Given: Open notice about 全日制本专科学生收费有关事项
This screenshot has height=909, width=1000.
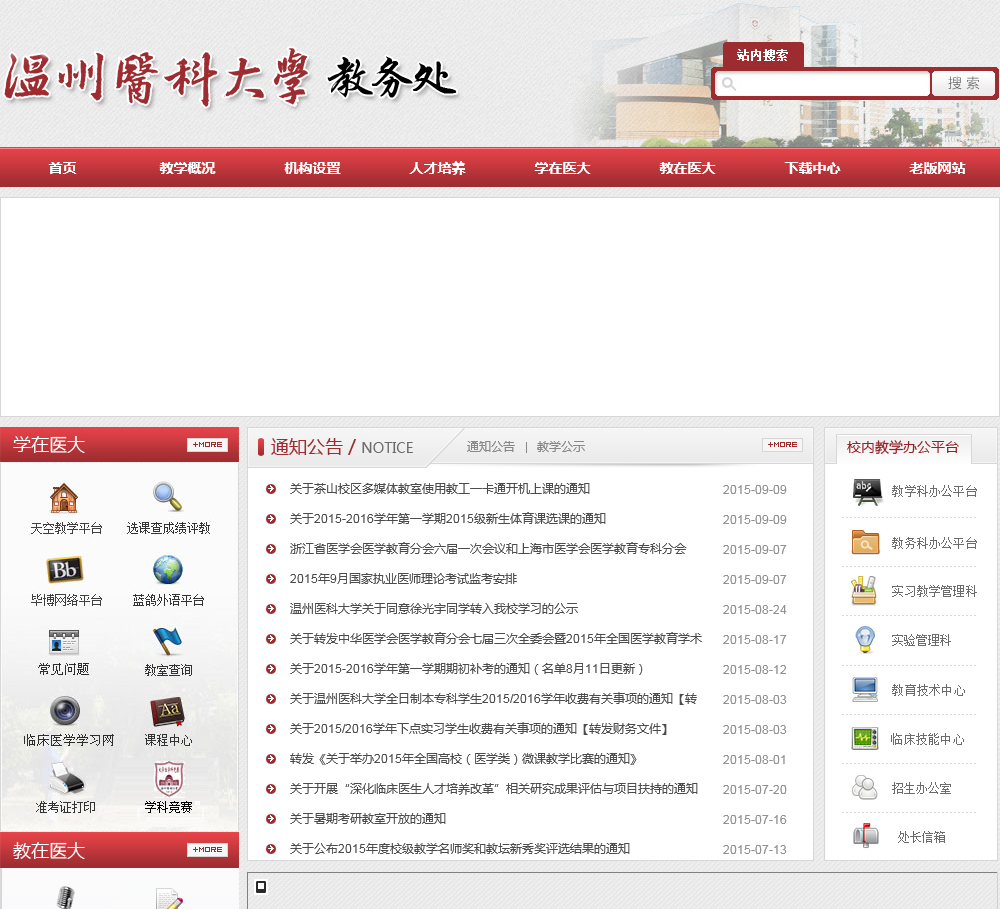Looking at the screenshot, I should 493,698.
